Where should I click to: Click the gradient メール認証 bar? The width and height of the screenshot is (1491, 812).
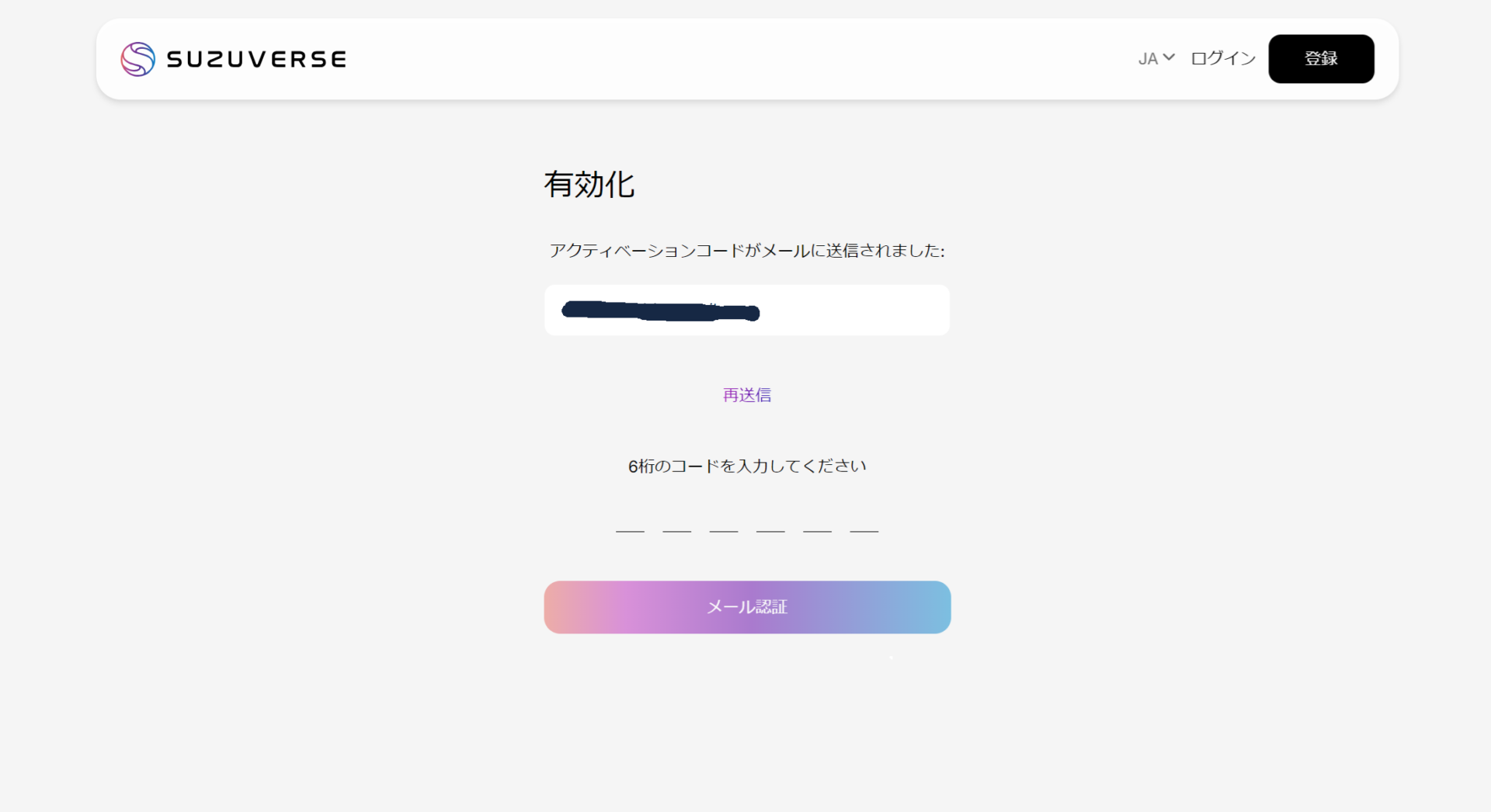click(746, 607)
